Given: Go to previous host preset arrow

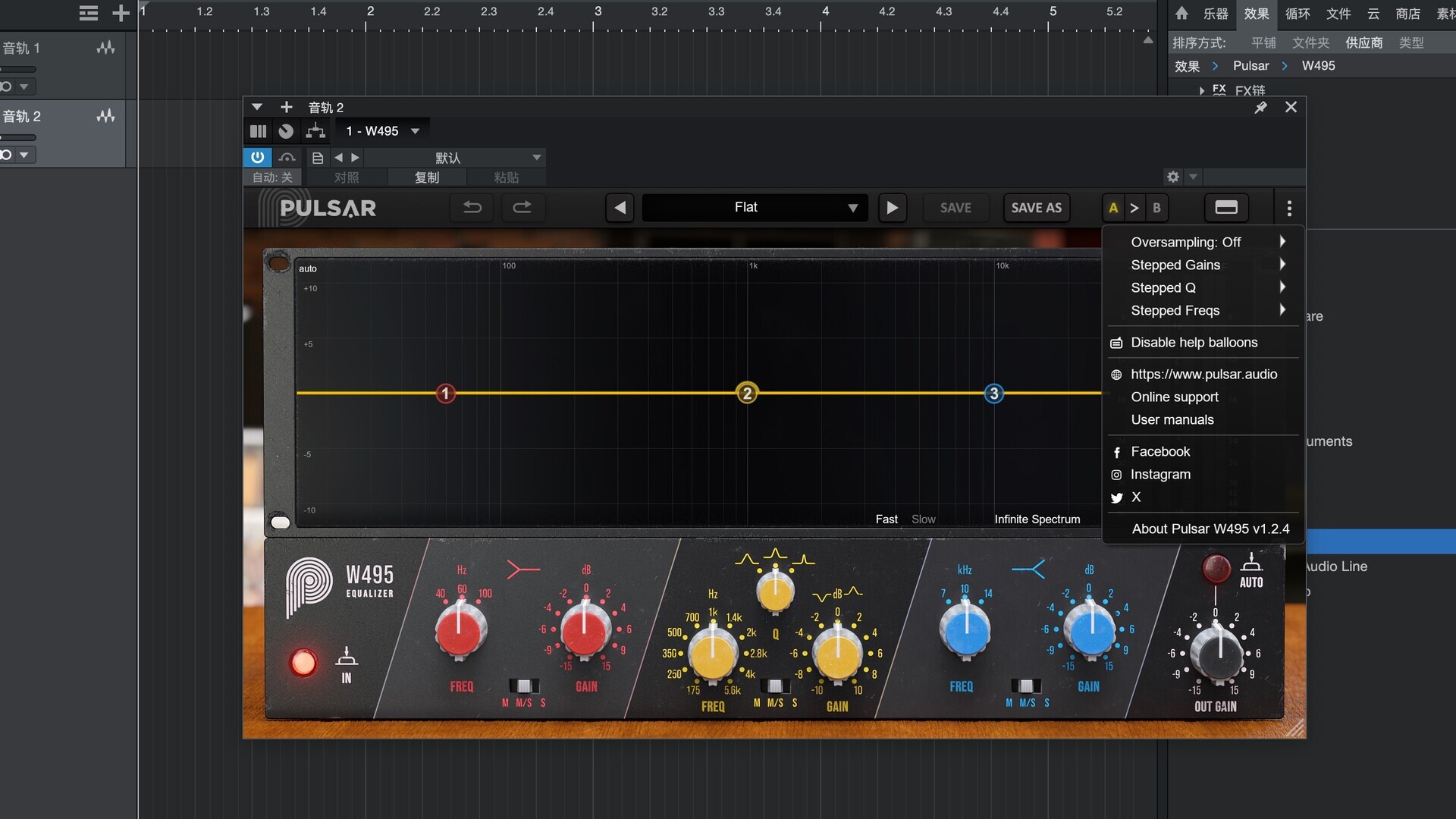Looking at the screenshot, I should pyautogui.click(x=339, y=158).
